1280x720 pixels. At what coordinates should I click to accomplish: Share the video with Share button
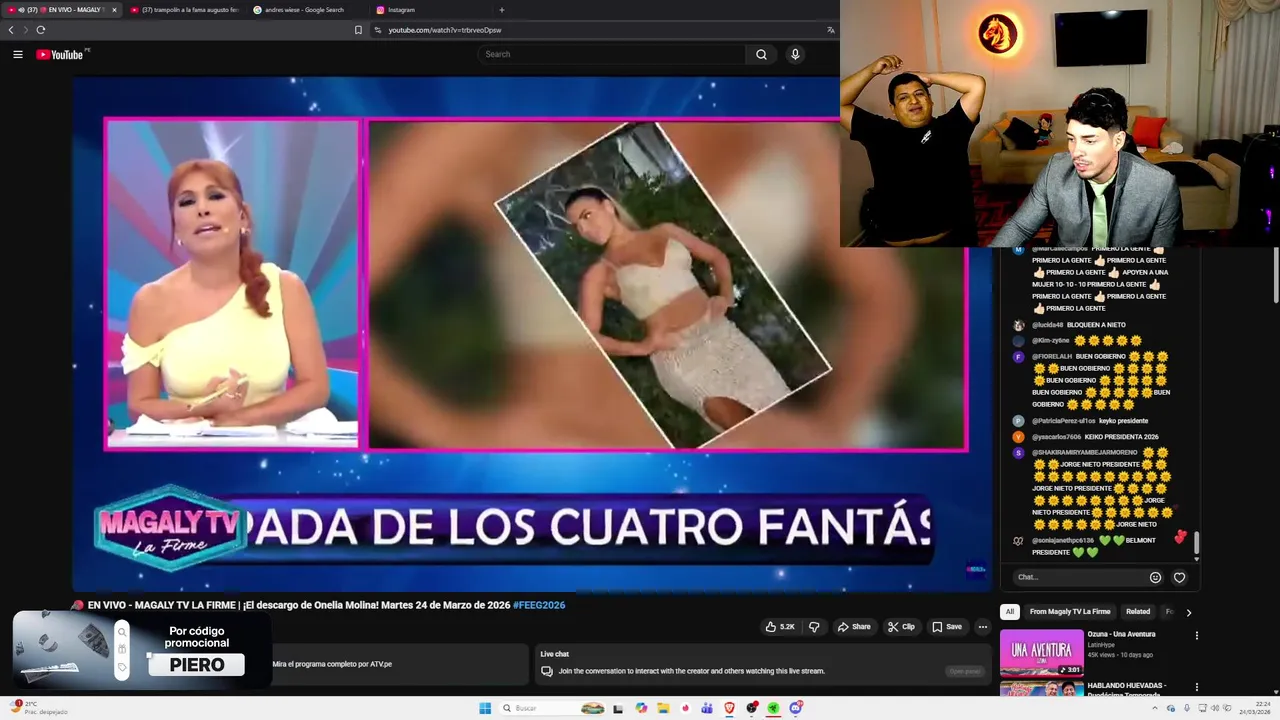coord(854,627)
